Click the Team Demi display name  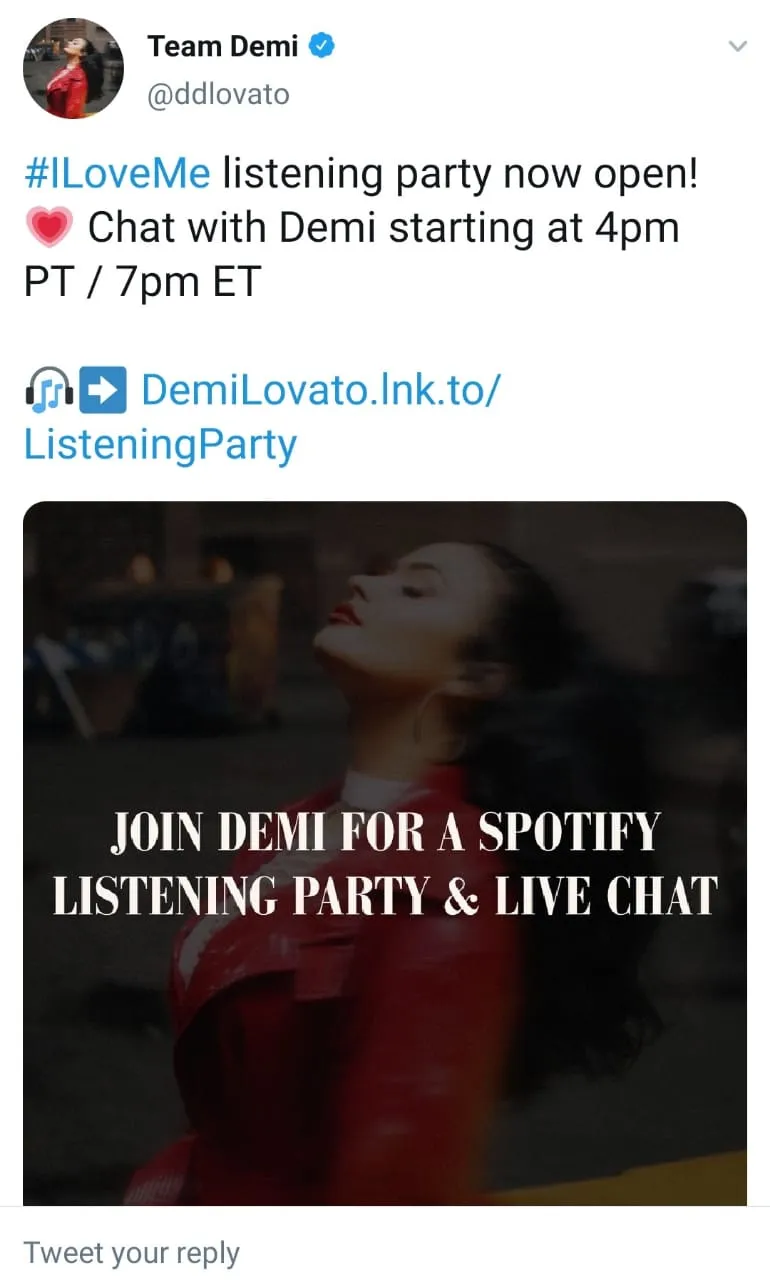pos(222,46)
